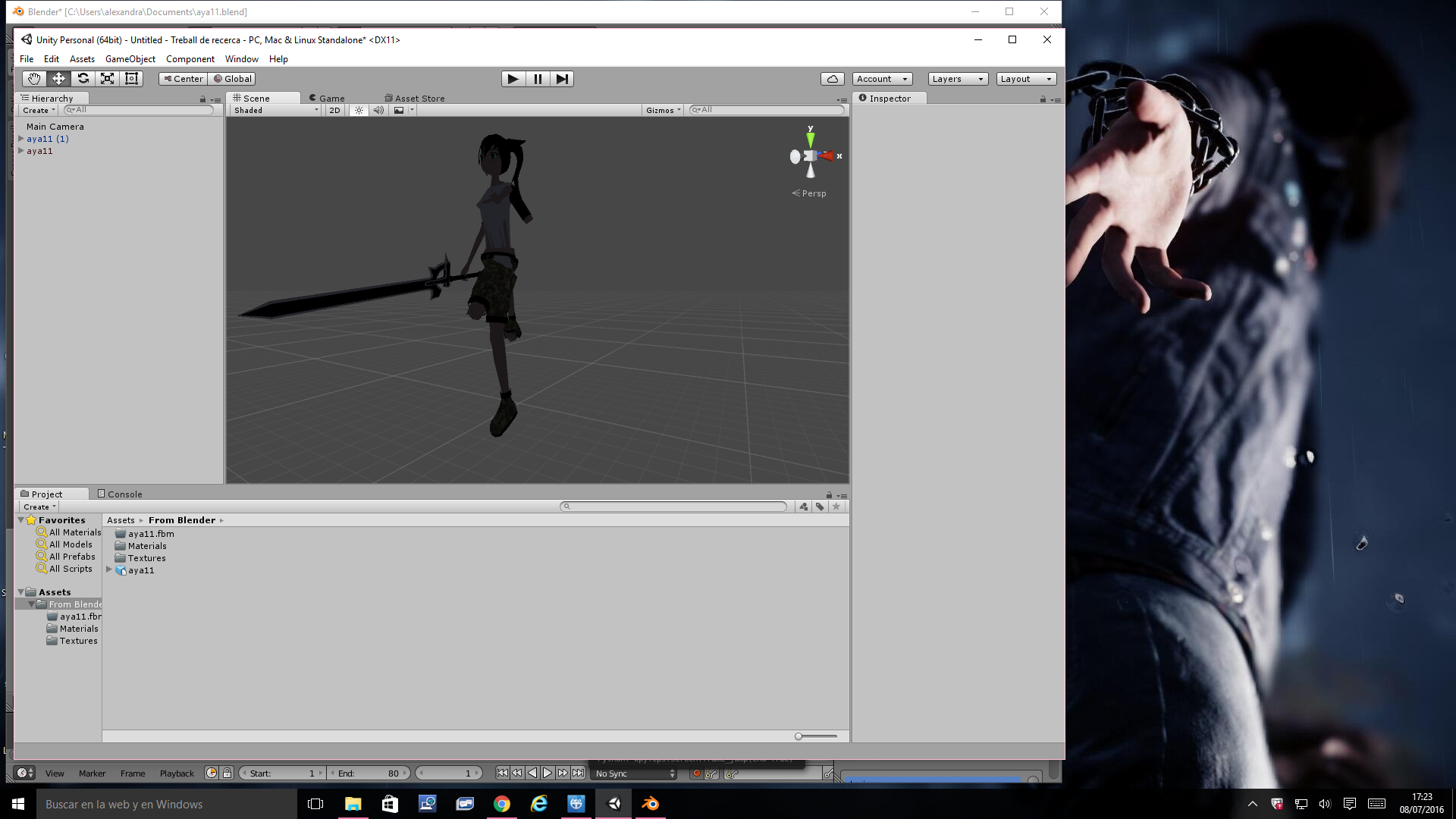Open the cloud services icon
The image size is (1456, 819).
[832, 79]
